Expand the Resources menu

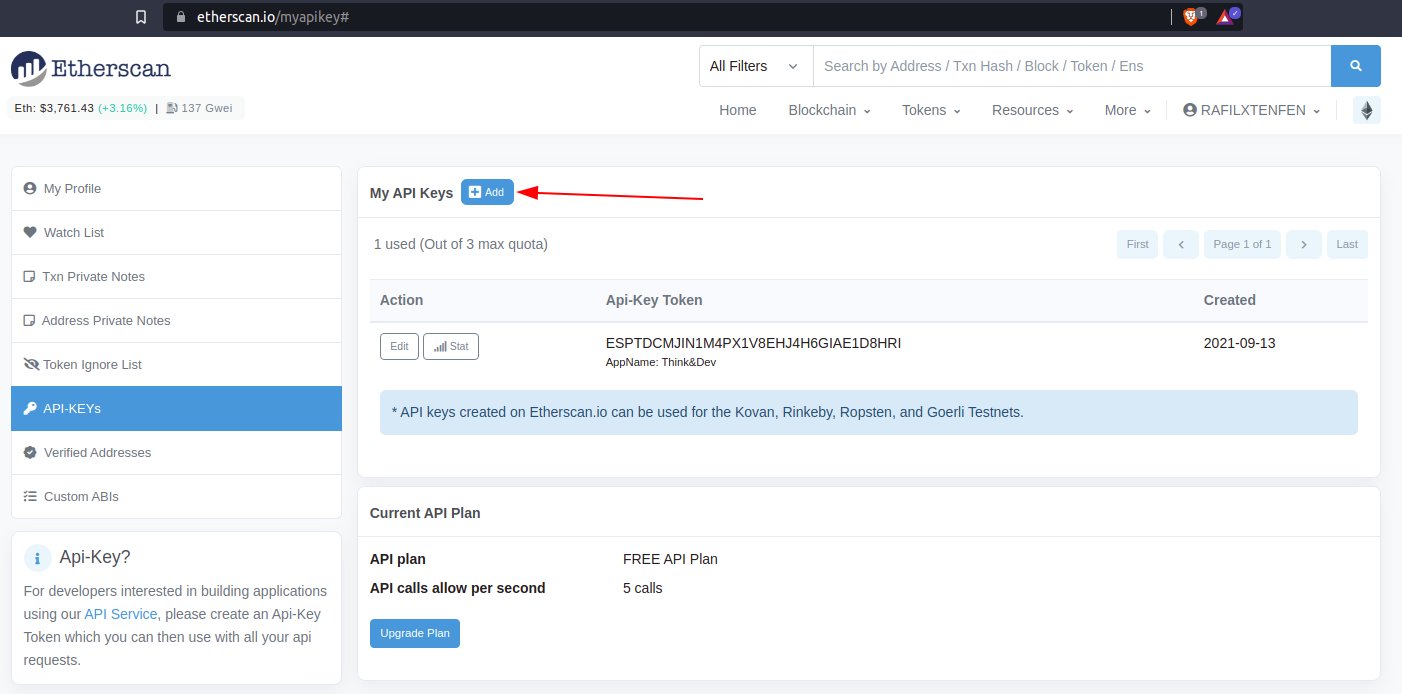click(x=1032, y=110)
